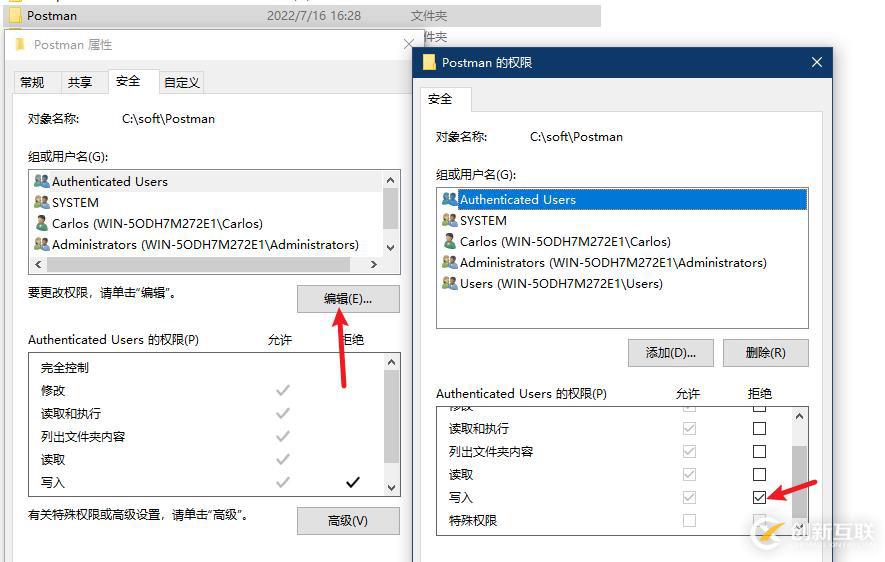Open 高级(V) advanced settings button

point(348,520)
